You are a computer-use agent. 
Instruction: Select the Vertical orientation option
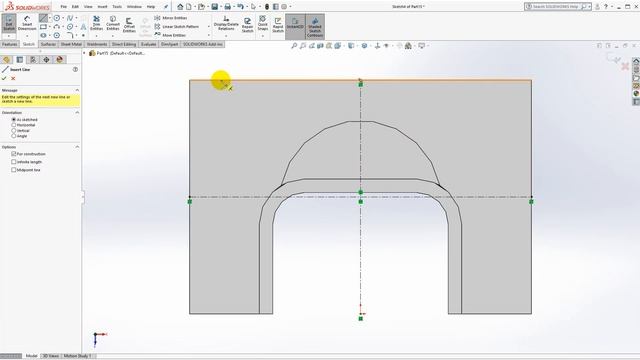[x=13, y=131]
